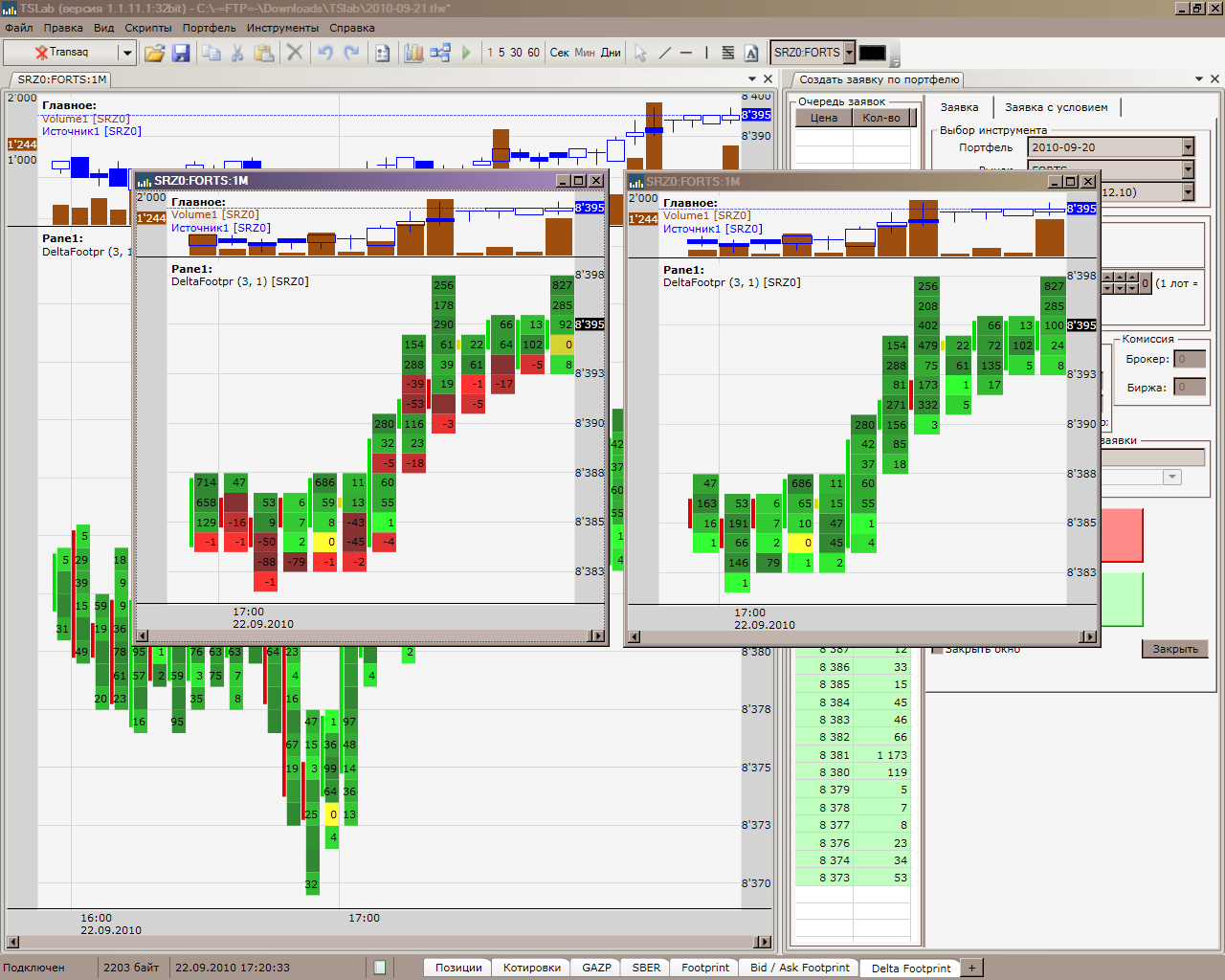This screenshot has width=1225, height=980.
Task: Set timeframe interval to 60
Action: (533, 53)
